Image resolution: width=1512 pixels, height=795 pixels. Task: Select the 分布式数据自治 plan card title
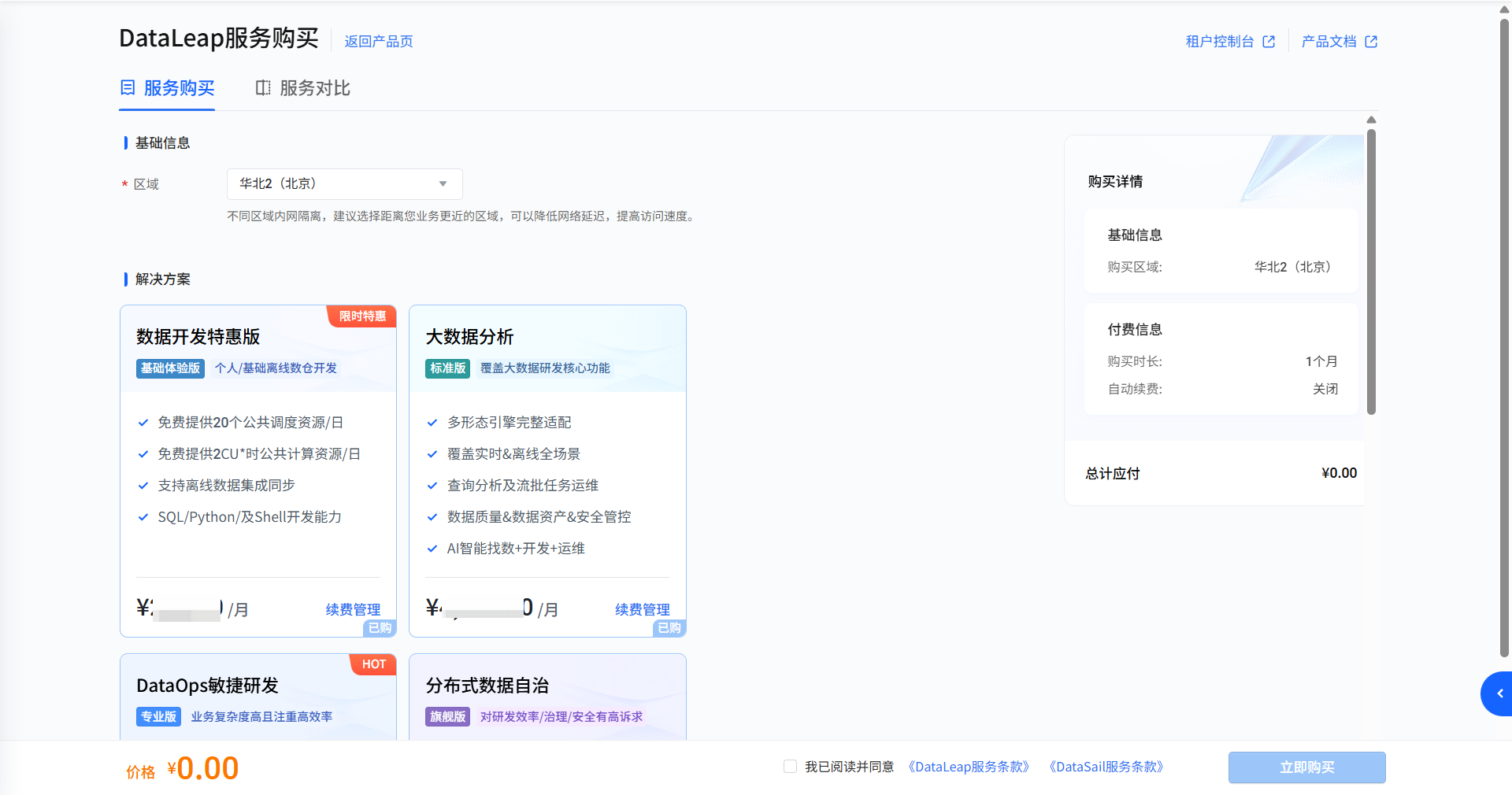coord(487,686)
